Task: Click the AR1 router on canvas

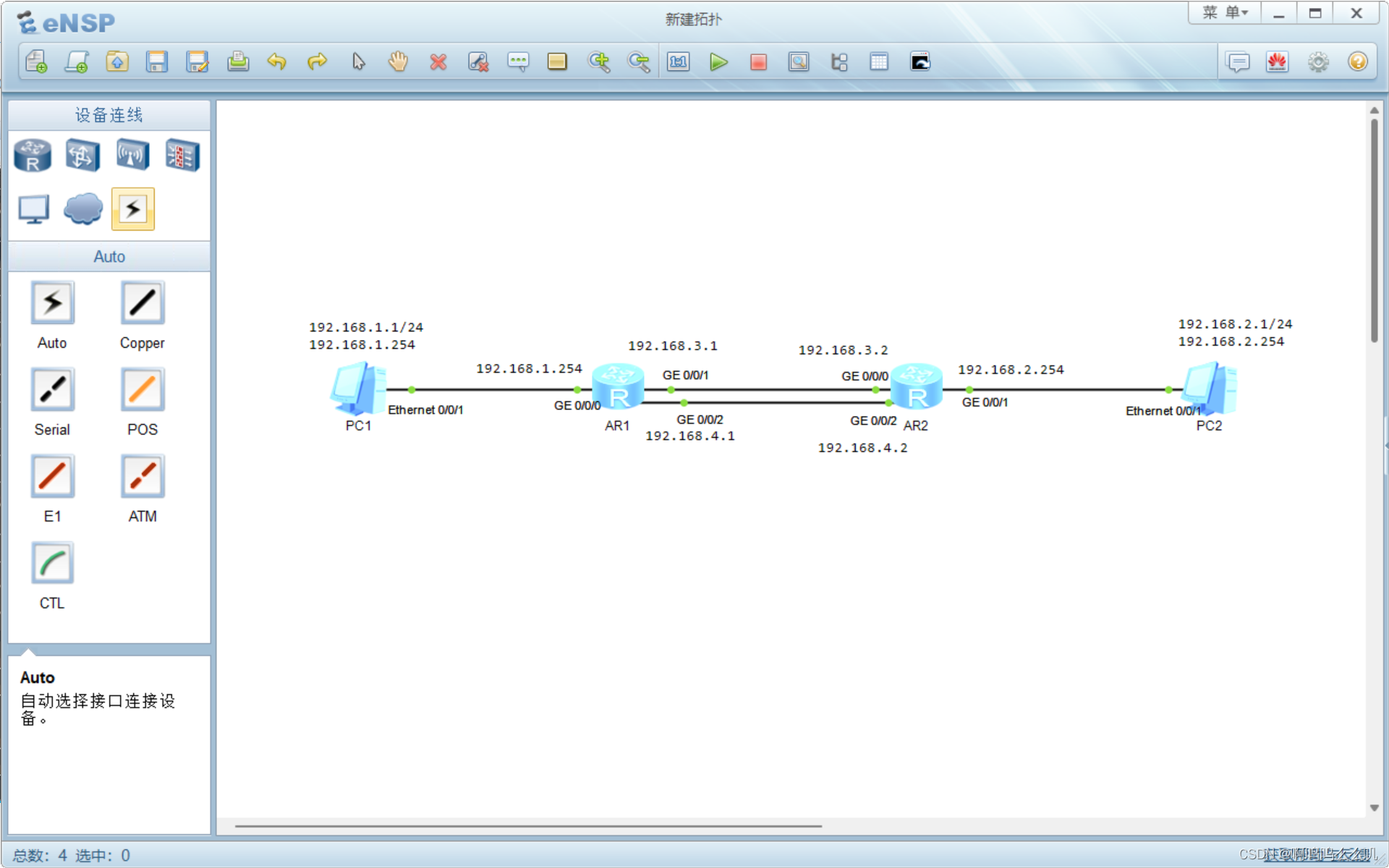Action: pos(618,388)
